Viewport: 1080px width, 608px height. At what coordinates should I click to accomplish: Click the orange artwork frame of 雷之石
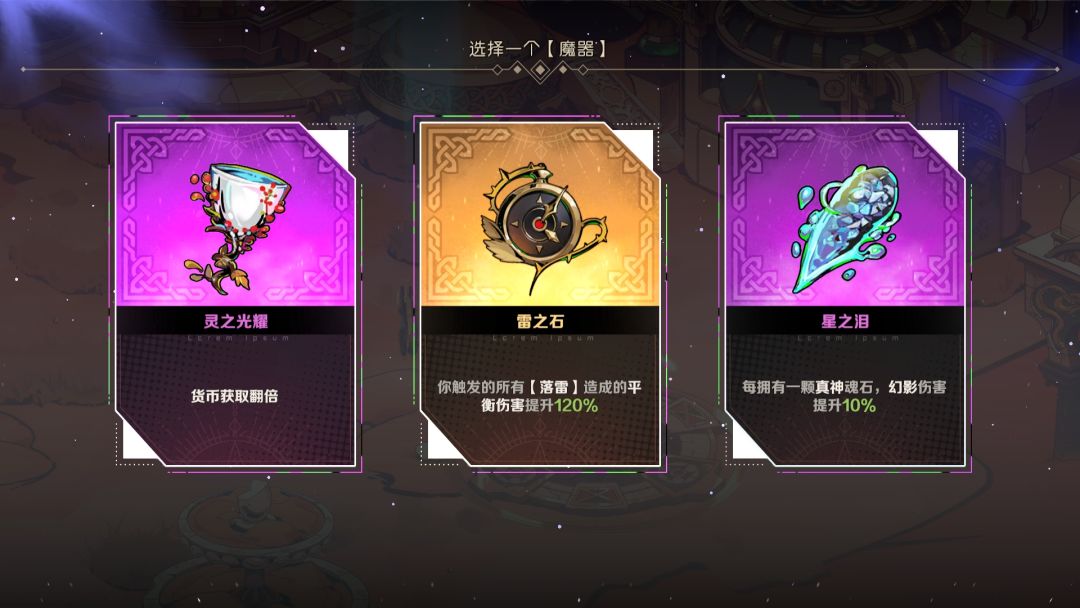tap(540, 214)
